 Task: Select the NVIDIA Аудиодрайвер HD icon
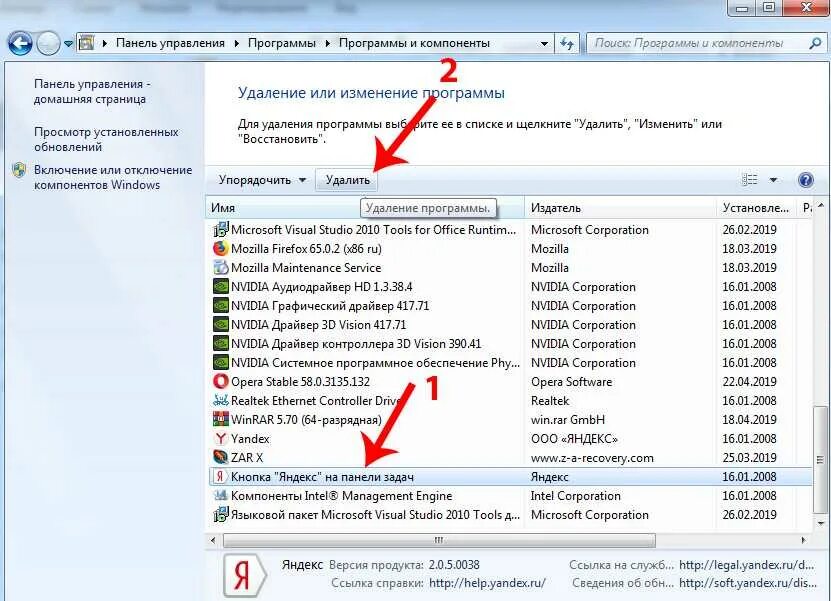click(x=220, y=286)
